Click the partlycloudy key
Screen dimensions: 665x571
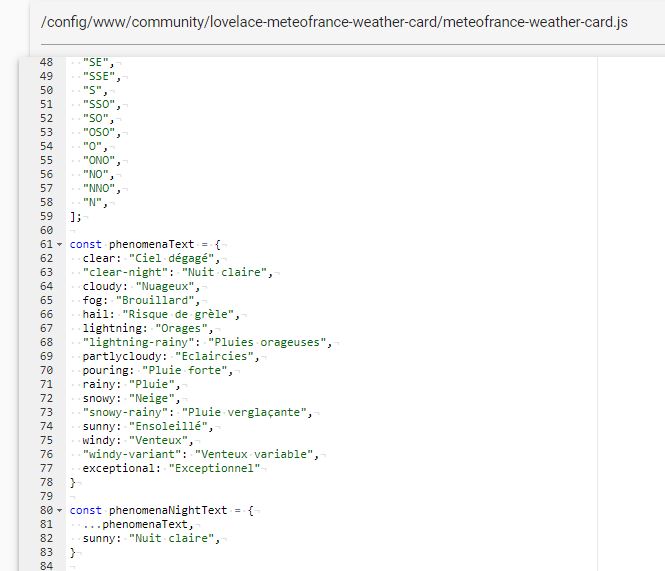pyautogui.click(x=122, y=356)
